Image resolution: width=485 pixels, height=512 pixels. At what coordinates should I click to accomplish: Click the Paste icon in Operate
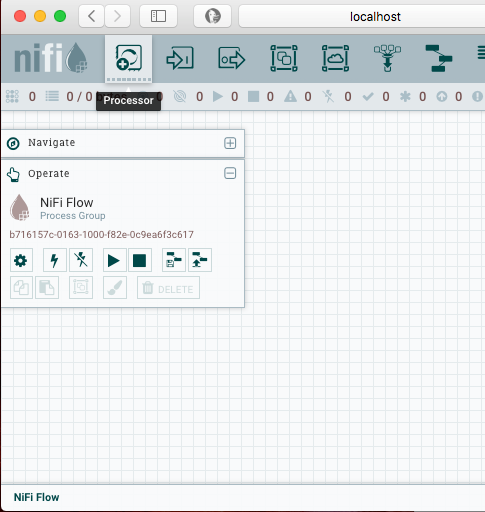coord(47,287)
